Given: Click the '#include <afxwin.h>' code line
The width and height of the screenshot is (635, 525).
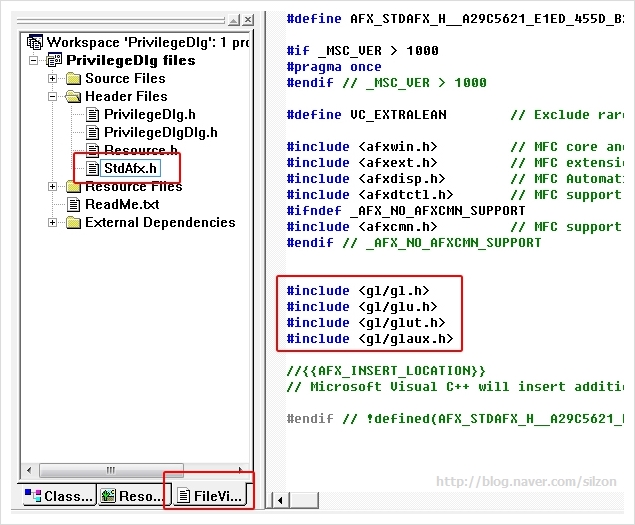Looking at the screenshot, I should [362, 147].
